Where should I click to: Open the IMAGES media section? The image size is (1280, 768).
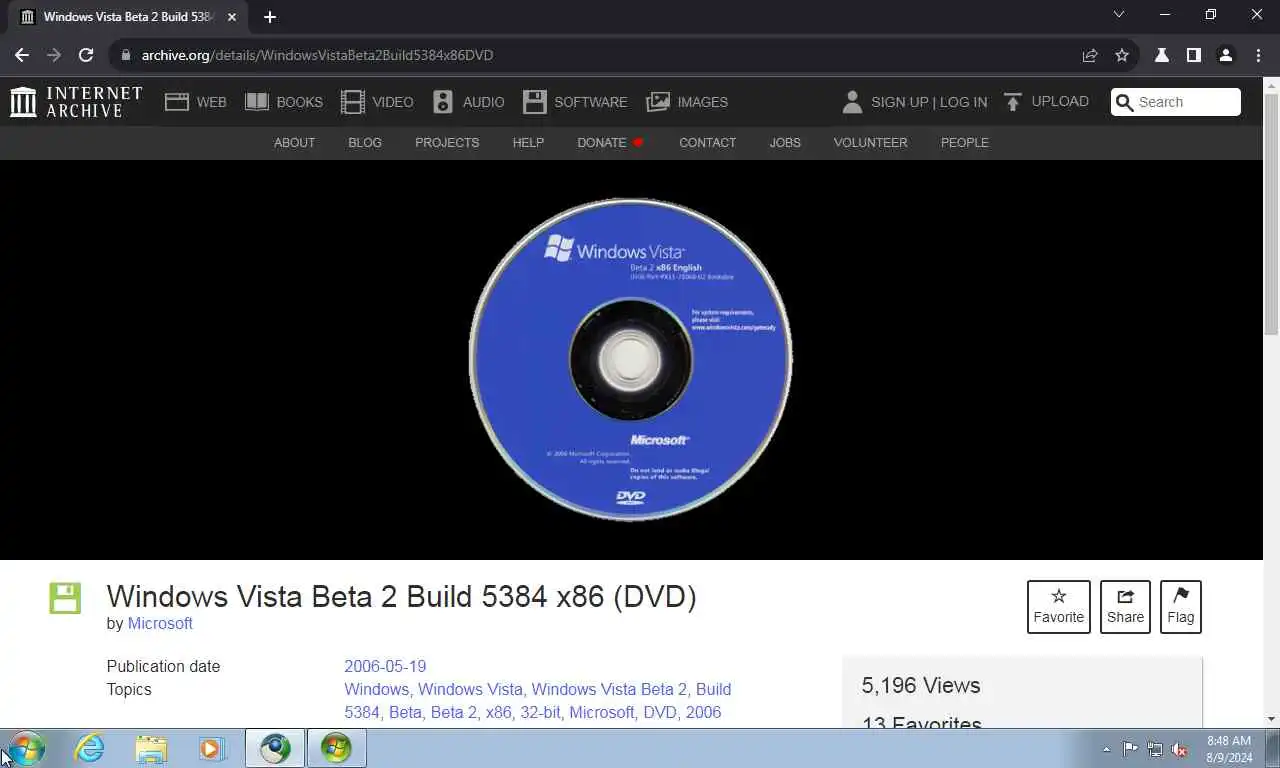pos(687,102)
